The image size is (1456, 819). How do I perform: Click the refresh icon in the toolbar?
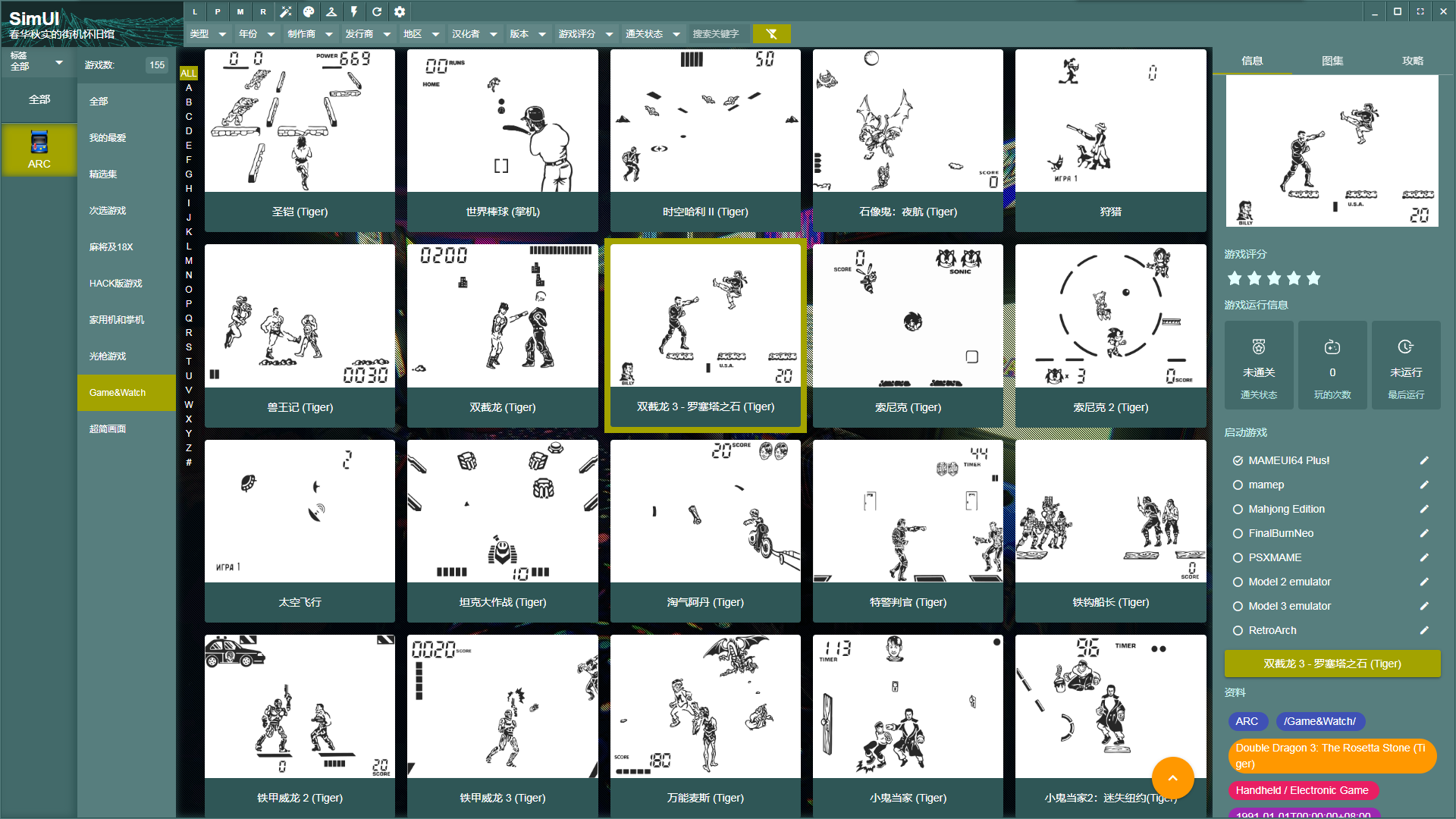pyautogui.click(x=377, y=11)
